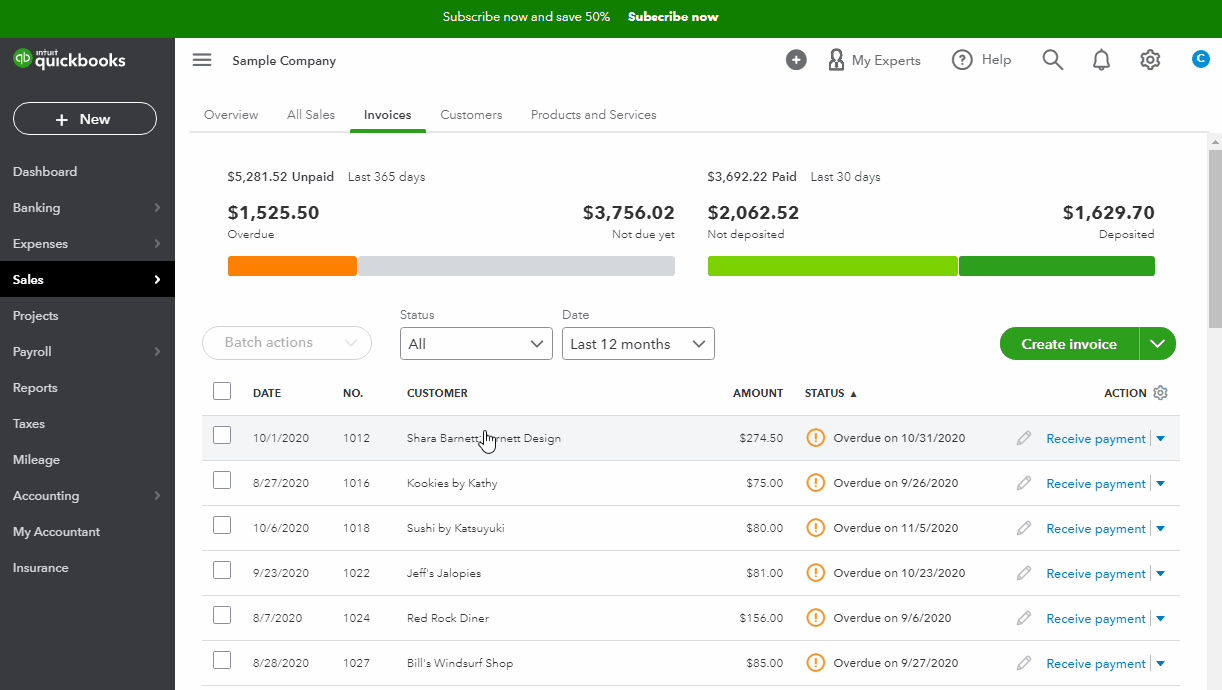Edit invoice 1016 with pencil icon
The height and width of the screenshot is (690, 1222).
[1023, 483]
